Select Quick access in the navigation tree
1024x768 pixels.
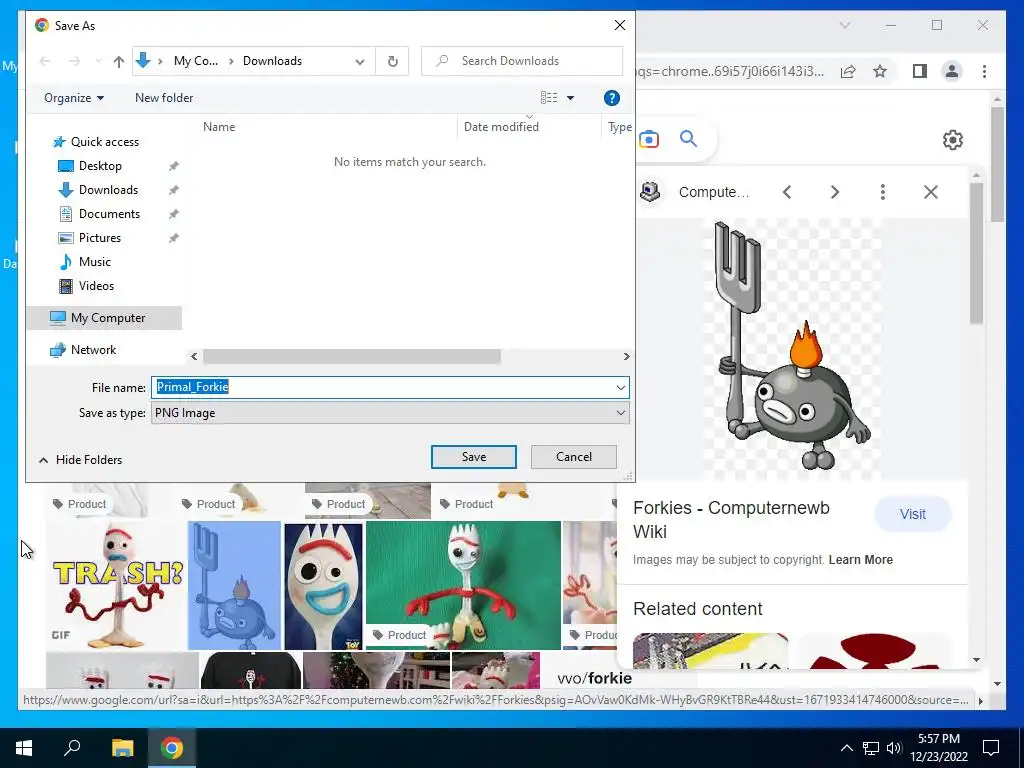(x=104, y=142)
